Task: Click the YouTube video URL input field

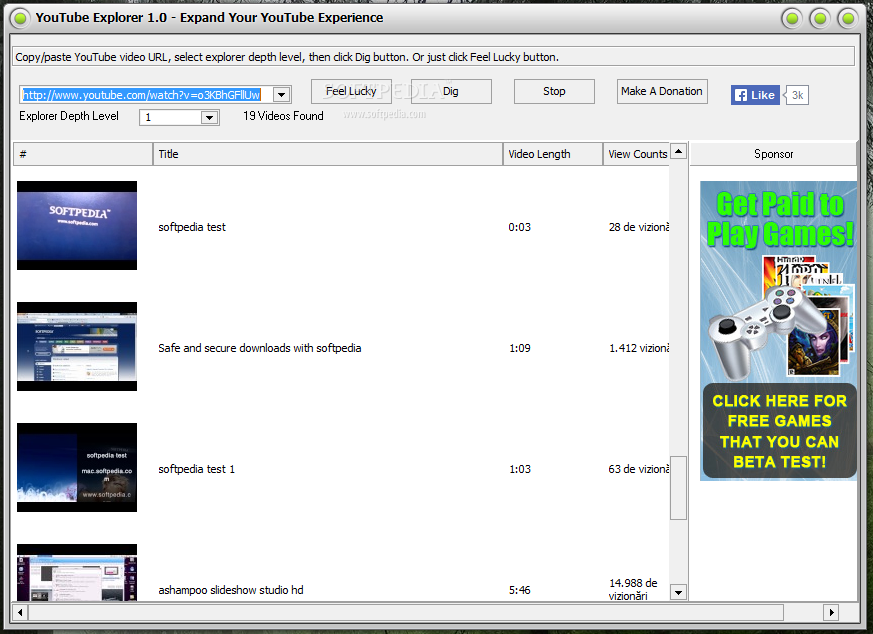Action: (146, 95)
